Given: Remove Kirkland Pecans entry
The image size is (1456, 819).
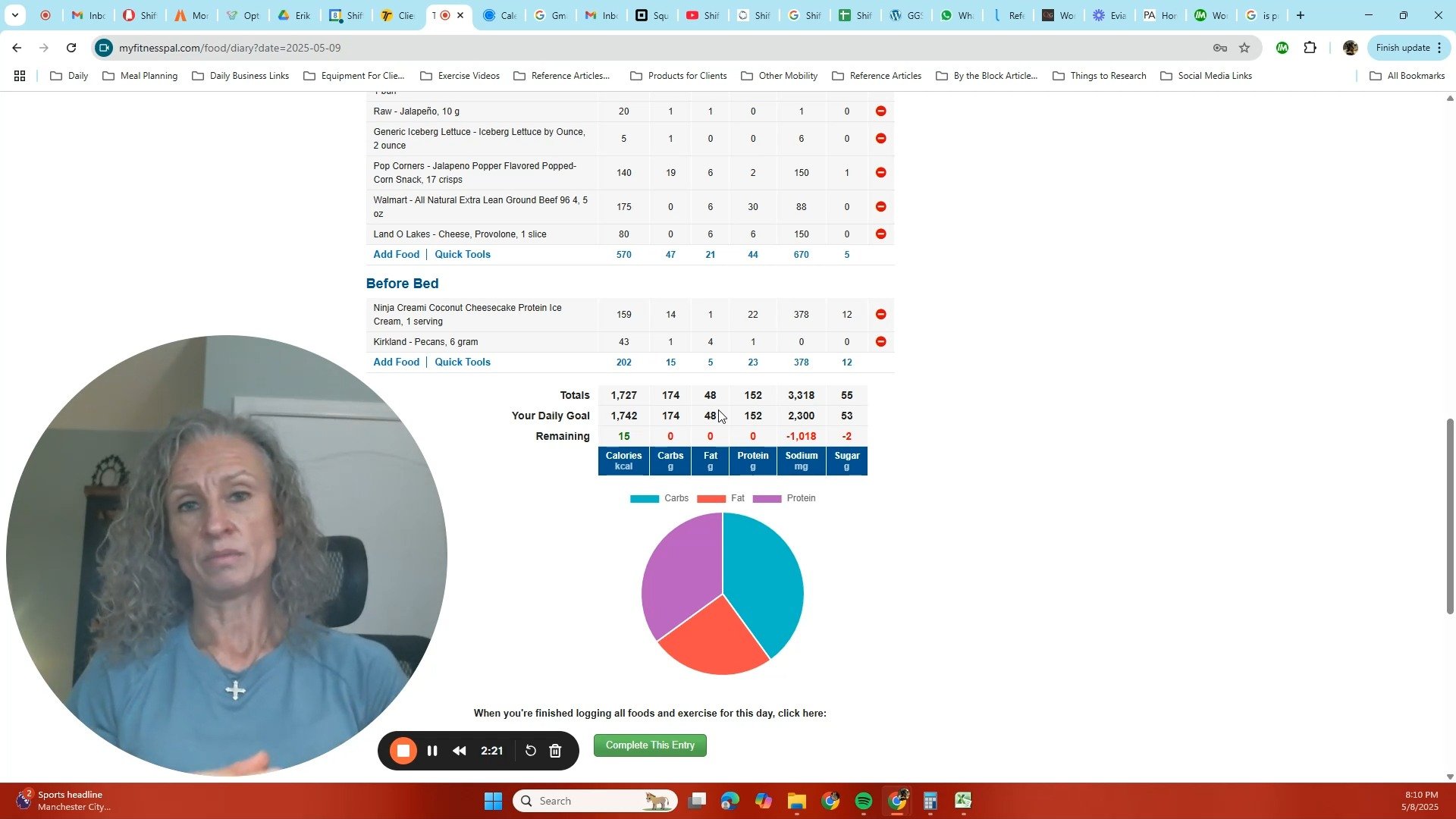Looking at the screenshot, I should tap(880, 342).
